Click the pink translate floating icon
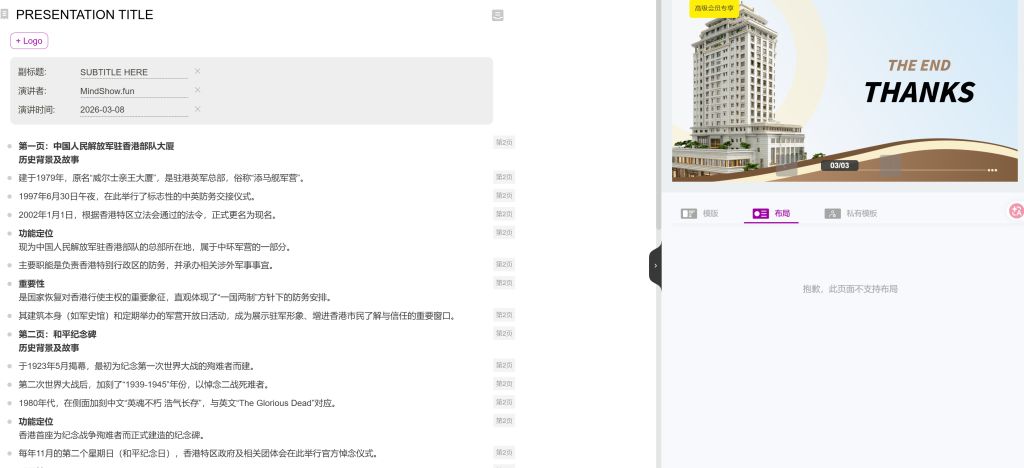The width and height of the screenshot is (1024, 468). (x=1016, y=210)
